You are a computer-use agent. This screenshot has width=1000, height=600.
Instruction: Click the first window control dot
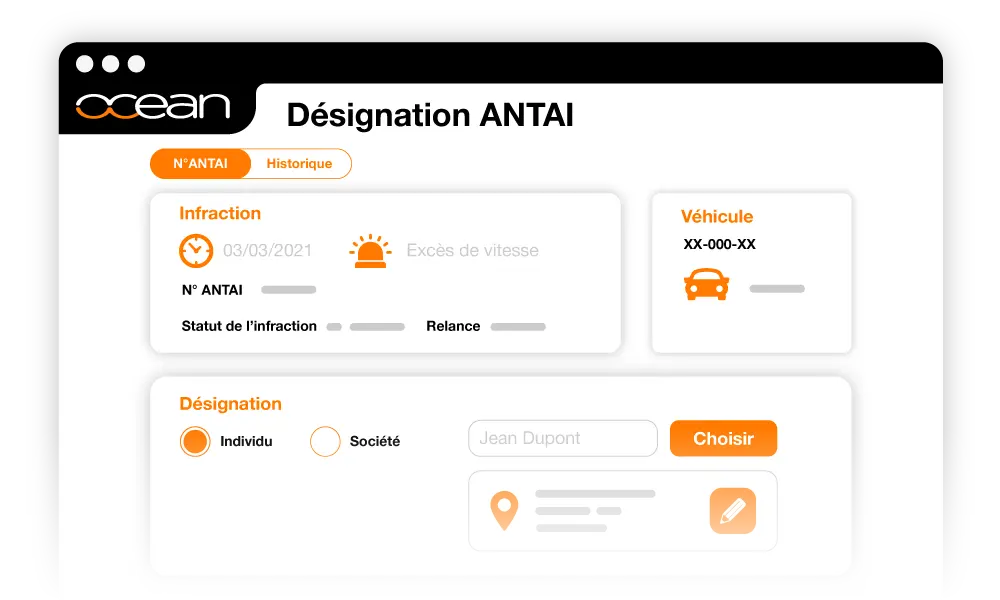pyautogui.click(x=84, y=64)
